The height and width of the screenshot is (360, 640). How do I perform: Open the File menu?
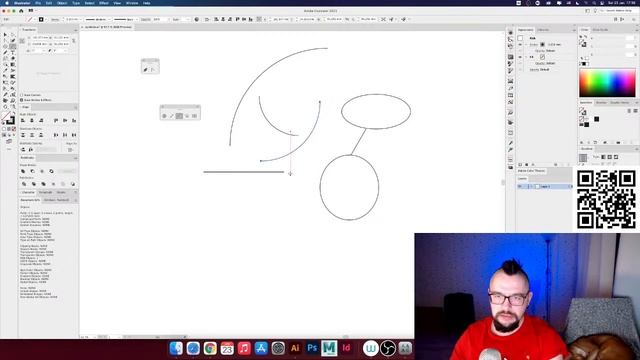click(x=38, y=3)
